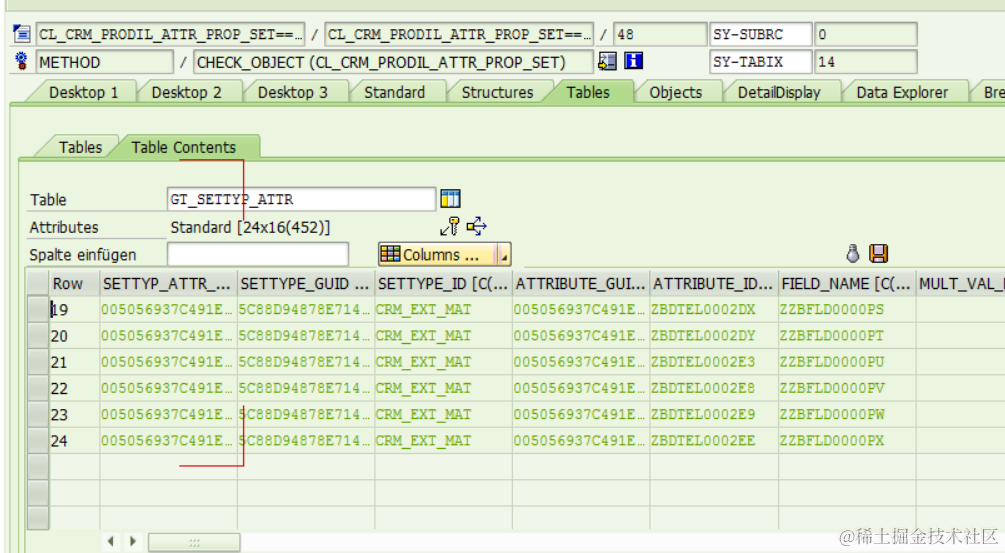Click the SETTYPE_GUID column header
This screenshot has width=1005, height=553.
306,283
